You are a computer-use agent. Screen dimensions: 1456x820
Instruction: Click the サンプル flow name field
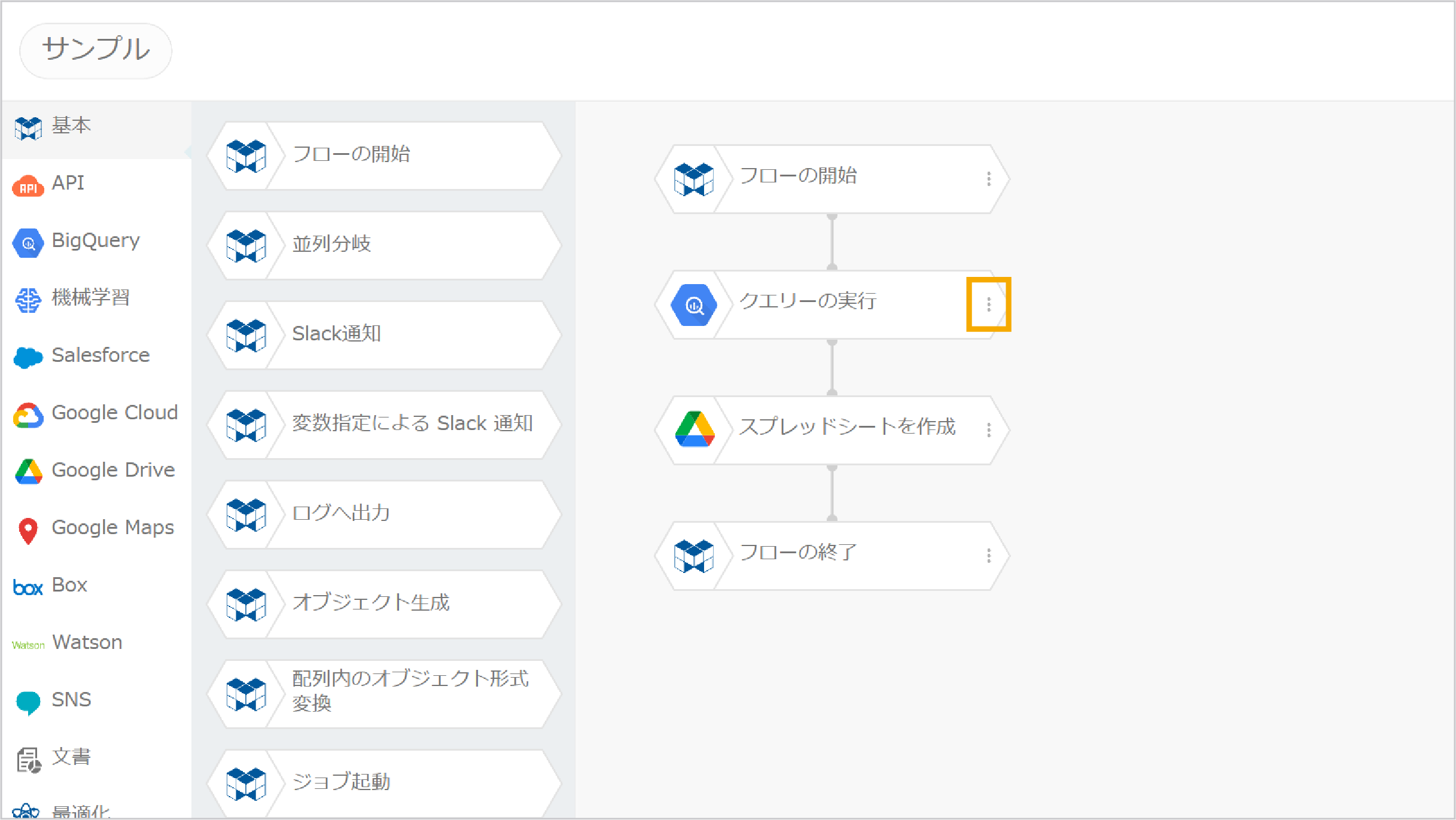(96, 51)
